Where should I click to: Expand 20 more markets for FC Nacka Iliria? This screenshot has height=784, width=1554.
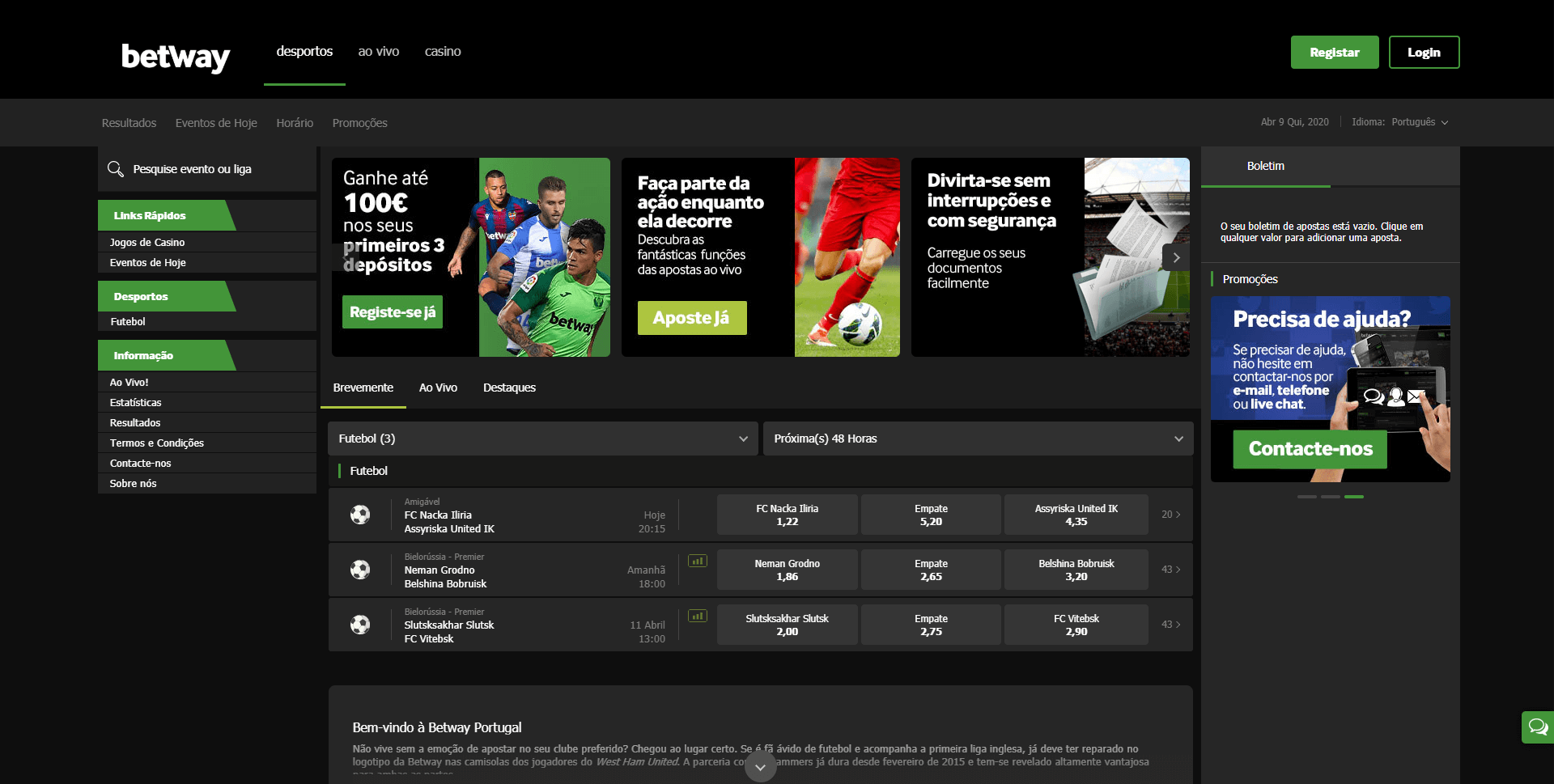tap(1170, 515)
